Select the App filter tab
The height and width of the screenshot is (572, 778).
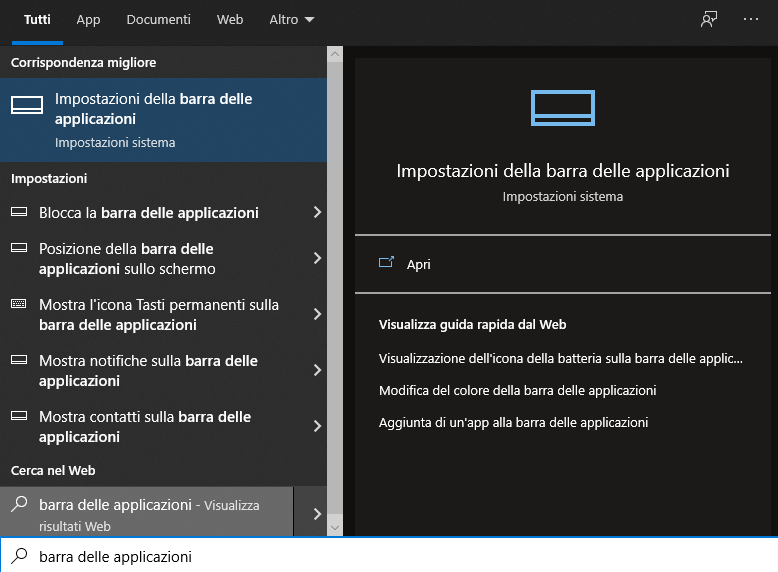click(88, 19)
